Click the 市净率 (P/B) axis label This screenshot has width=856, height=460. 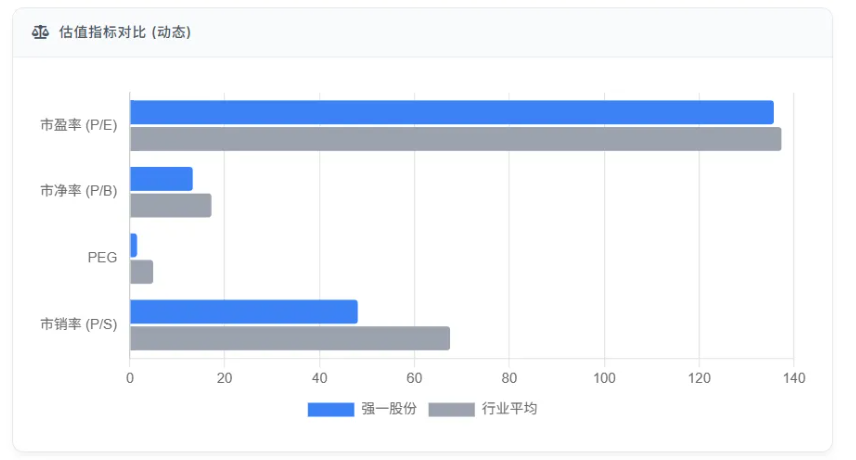click(x=79, y=191)
